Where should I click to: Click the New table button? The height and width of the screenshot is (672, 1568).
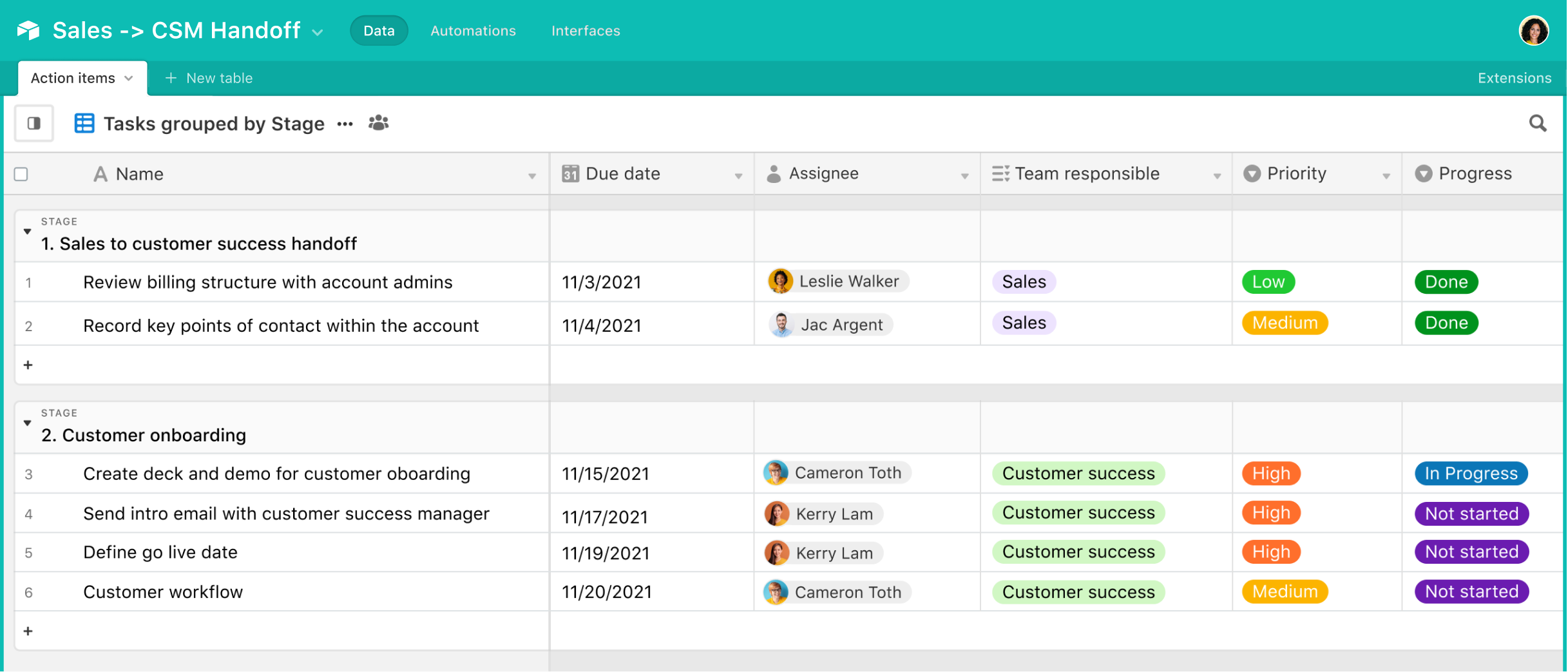(x=209, y=78)
